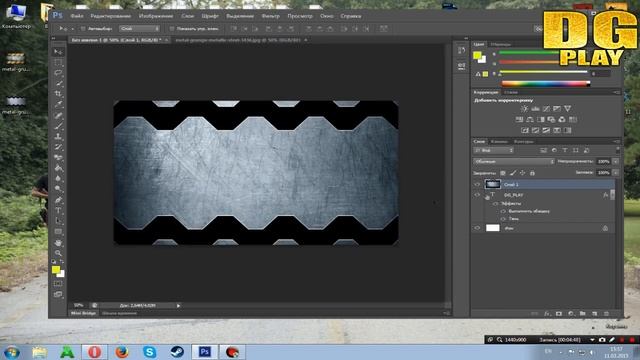
Task: Toggle visibility of Эффекты on DG_PLAY
Action: [496, 203]
